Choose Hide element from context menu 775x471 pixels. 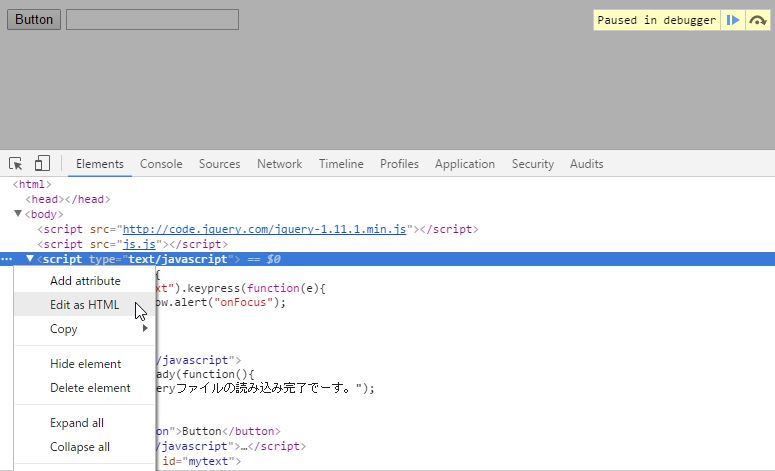click(85, 364)
